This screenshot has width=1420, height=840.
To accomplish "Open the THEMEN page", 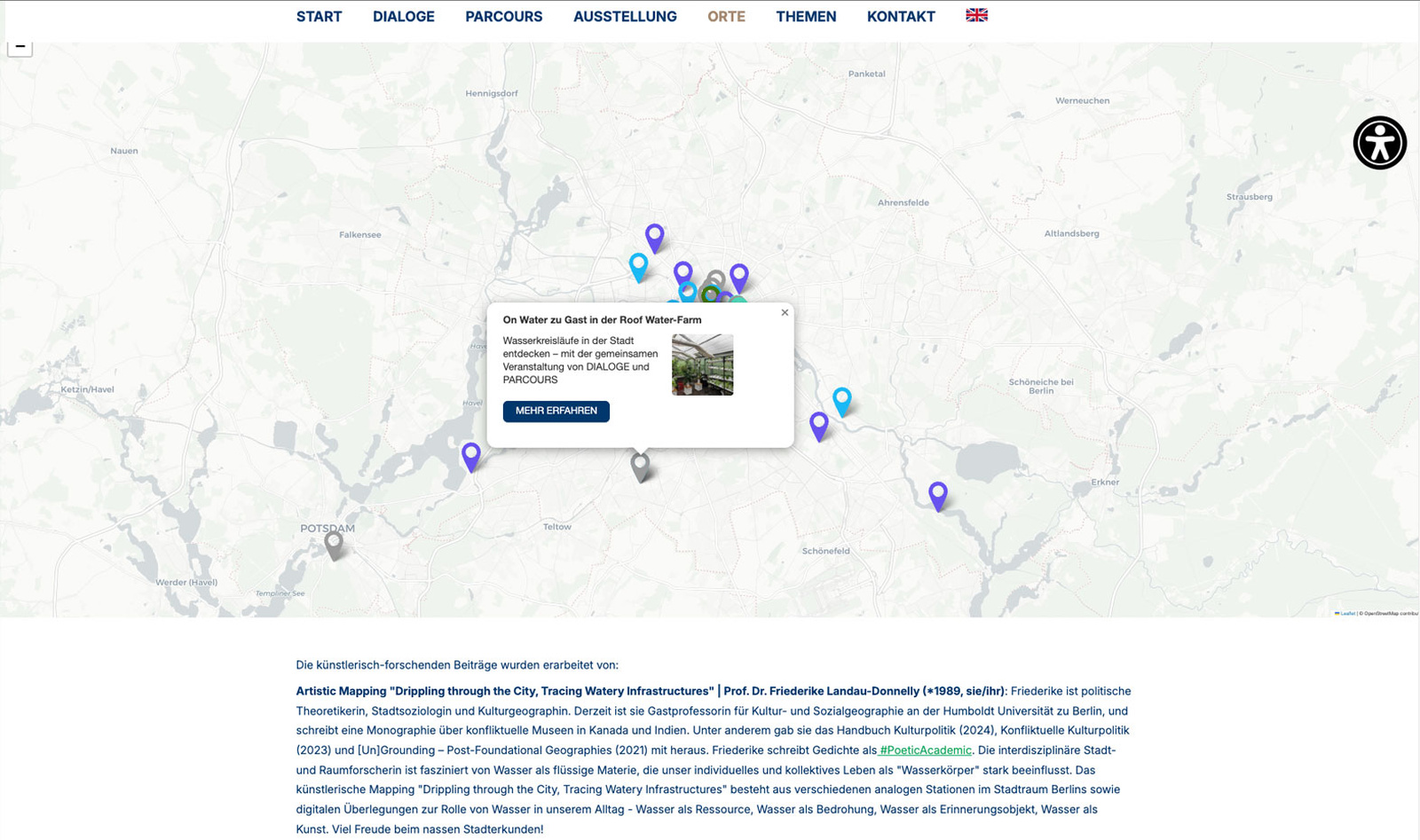I will click(x=806, y=16).
